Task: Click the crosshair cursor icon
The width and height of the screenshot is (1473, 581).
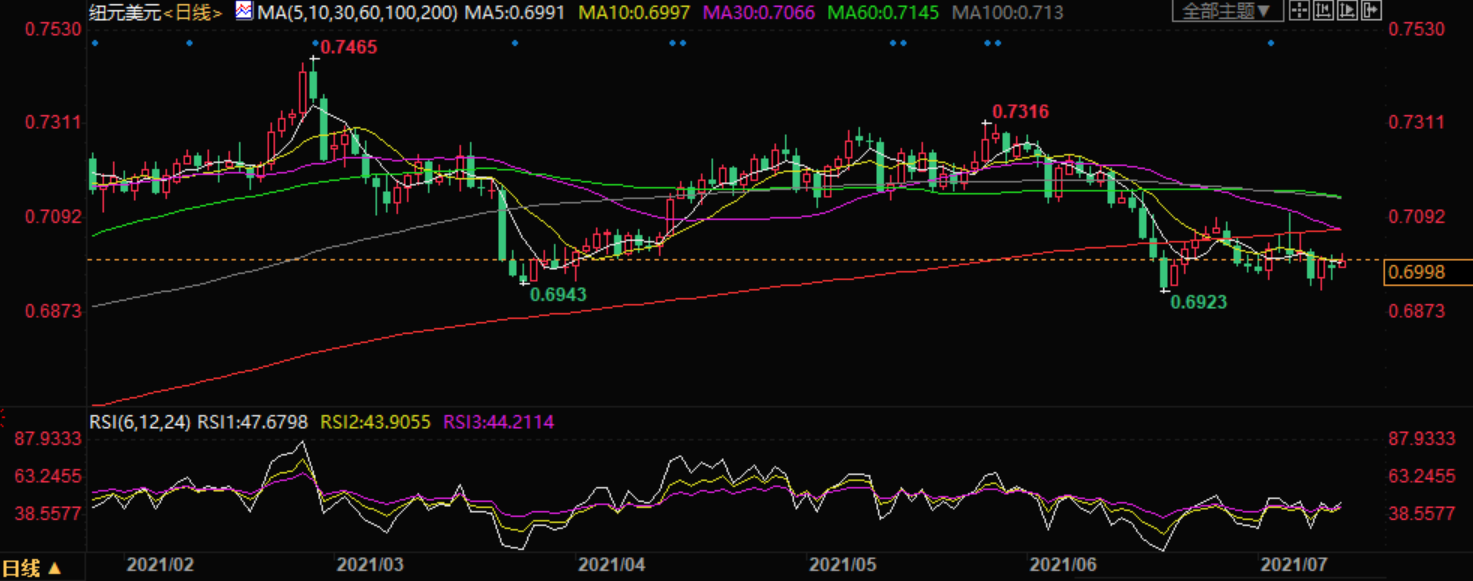Action: coord(1300,12)
